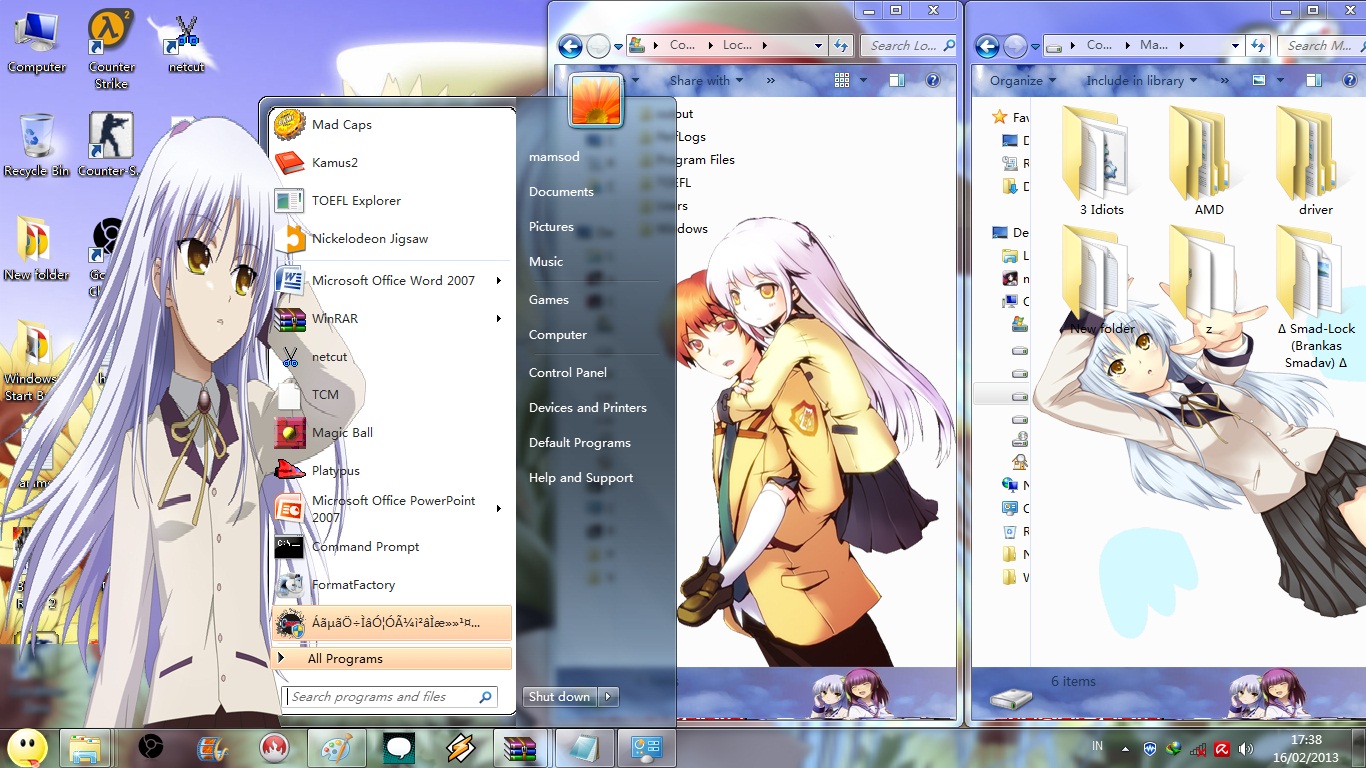This screenshot has width=1366, height=768.
Task: Show hidden system tray icons arrow
Action: (x=1125, y=748)
